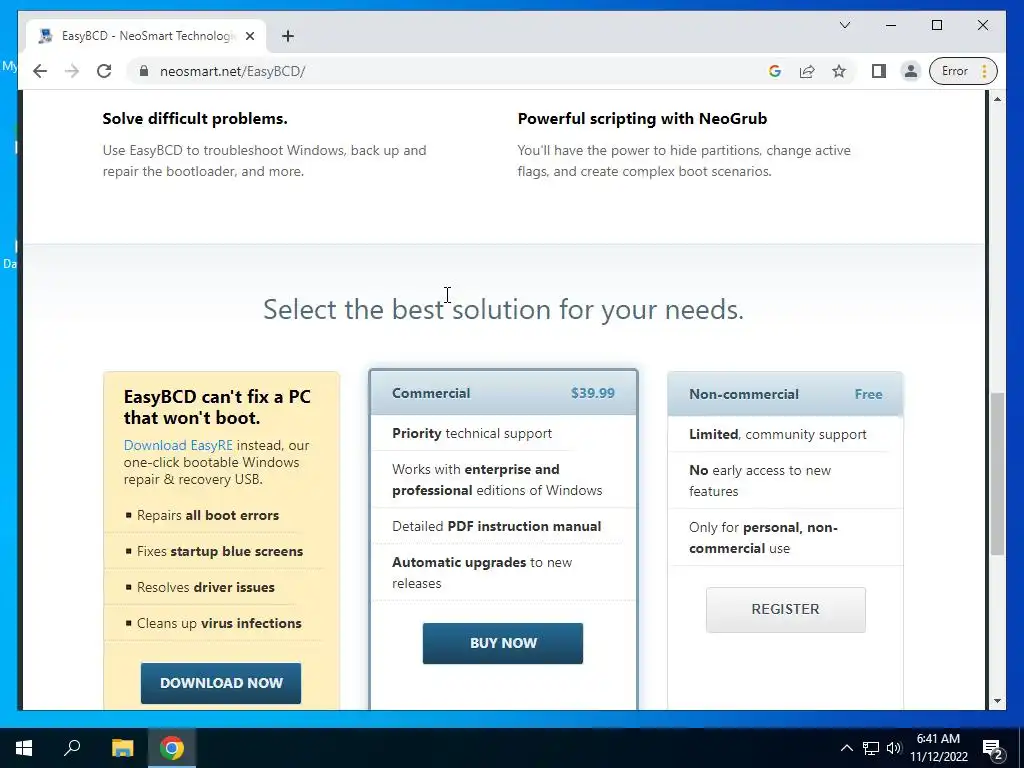This screenshot has width=1024, height=768.
Task: Open network status tray icon
Action: (871, 748)
